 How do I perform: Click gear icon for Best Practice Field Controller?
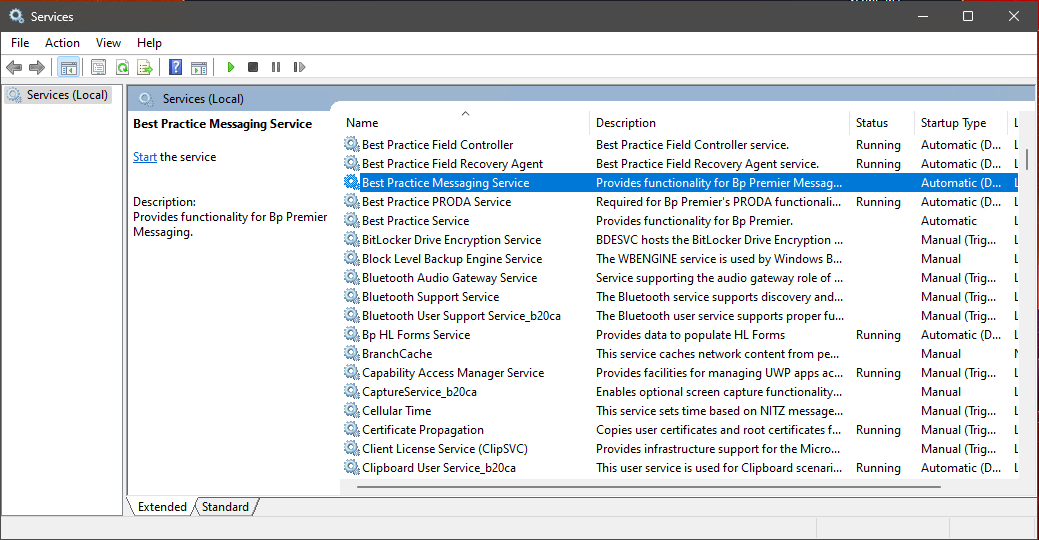[x=351, y=144]
